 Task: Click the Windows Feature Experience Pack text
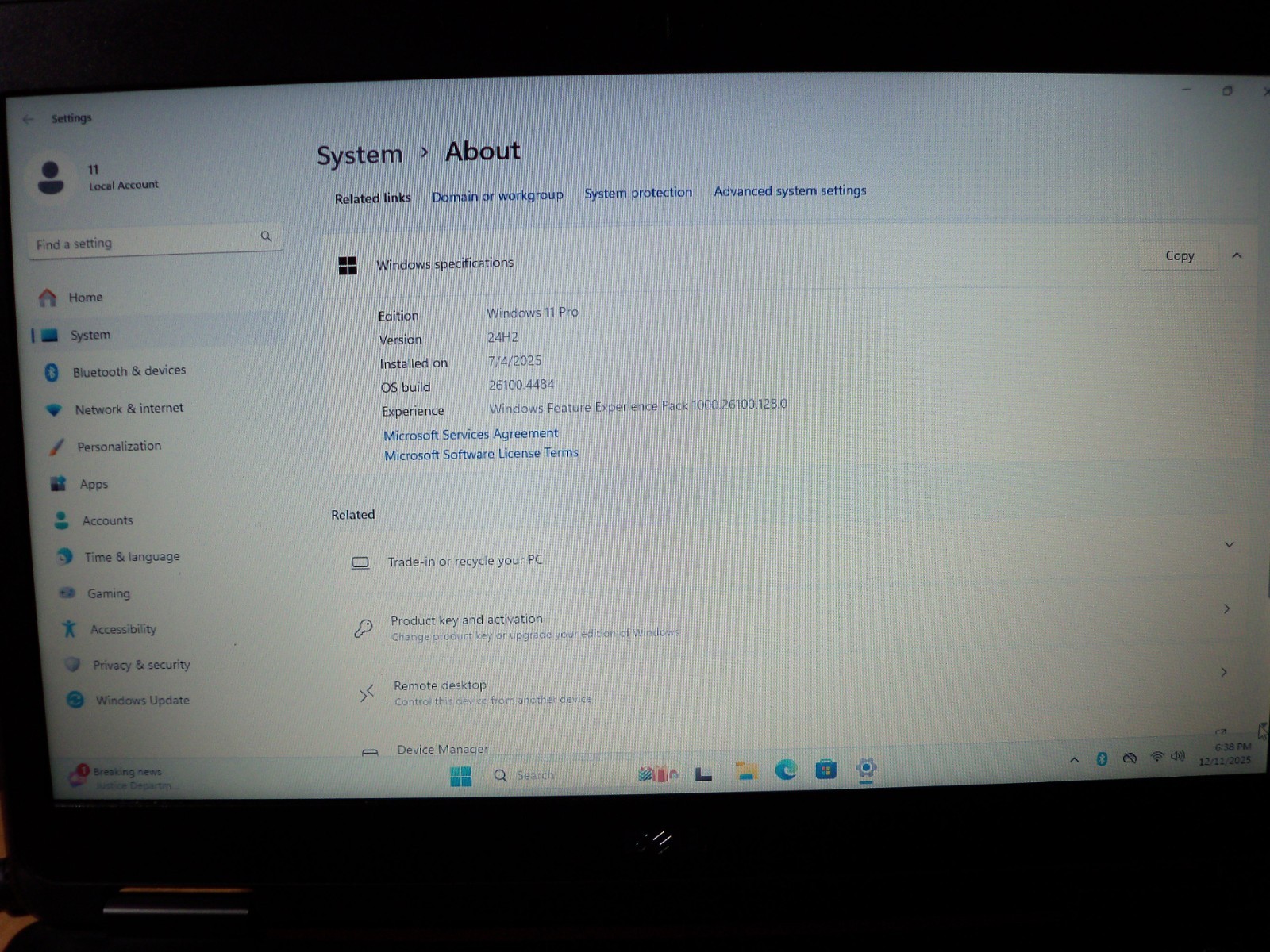click(x=638, y=406)
